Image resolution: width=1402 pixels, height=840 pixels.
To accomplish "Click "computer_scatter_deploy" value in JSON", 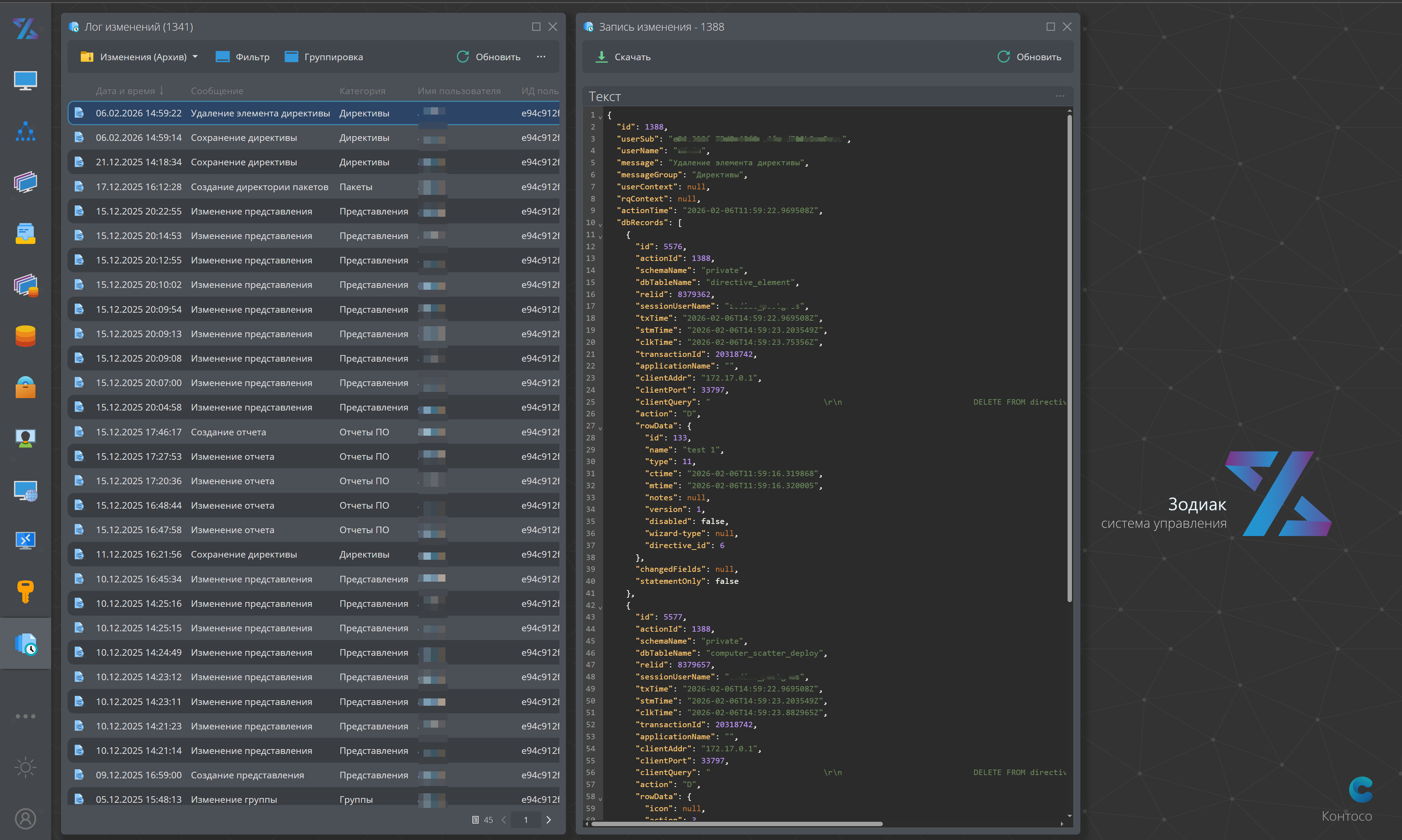I will point(766,653).
